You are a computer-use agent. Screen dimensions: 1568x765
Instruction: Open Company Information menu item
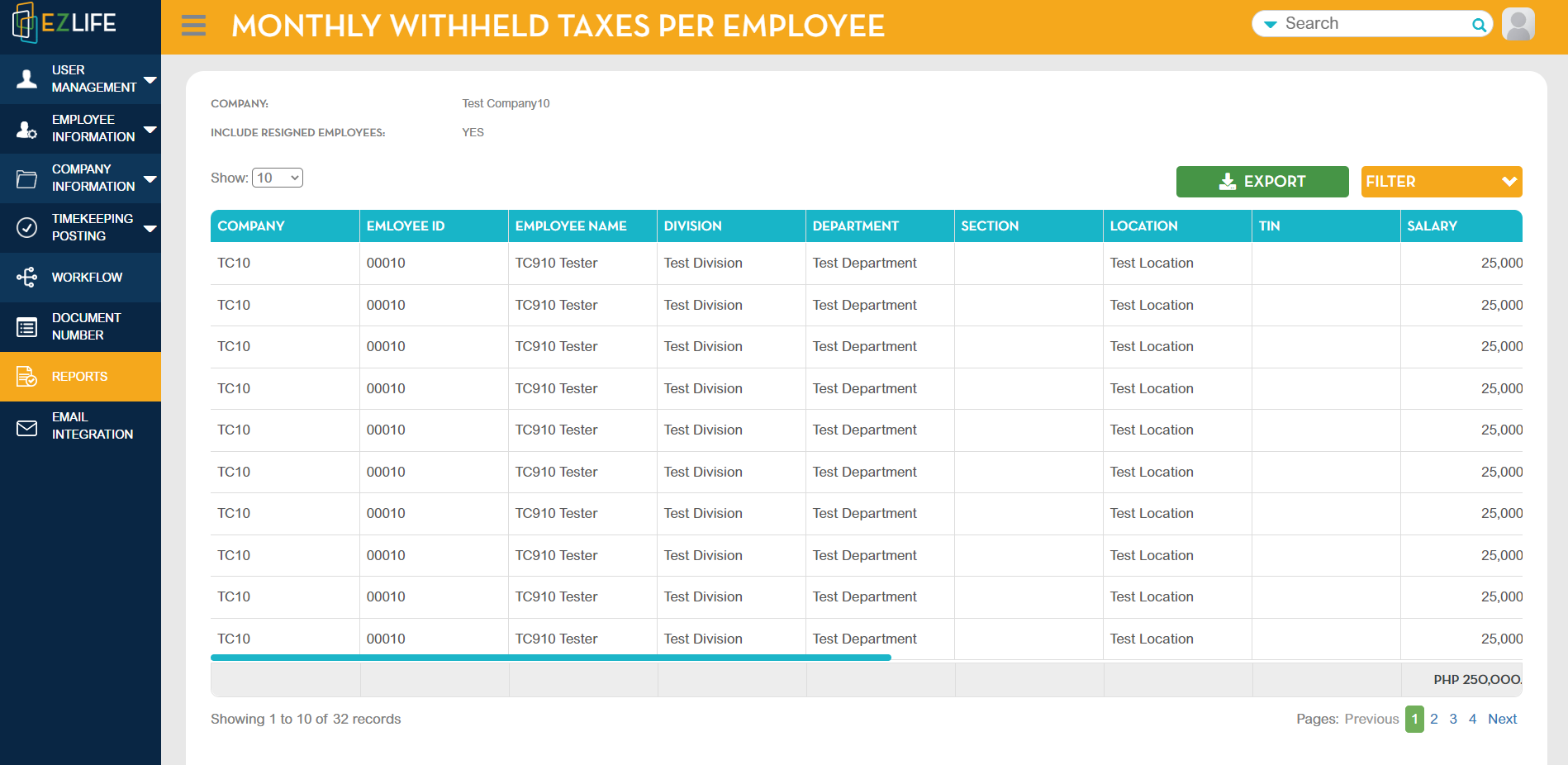tap(80, 178)
